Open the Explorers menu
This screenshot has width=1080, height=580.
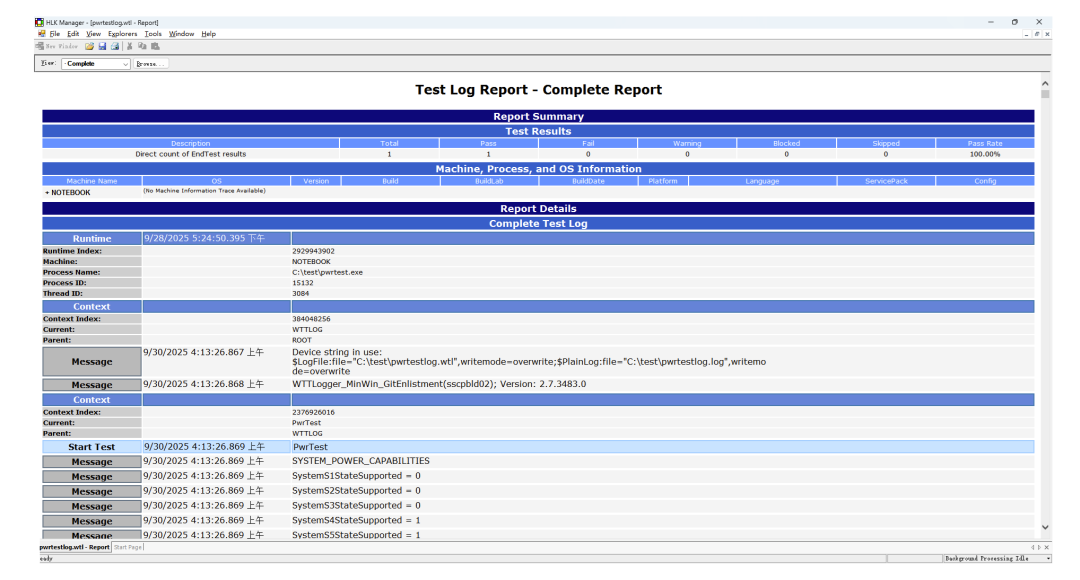coord(123,34)
